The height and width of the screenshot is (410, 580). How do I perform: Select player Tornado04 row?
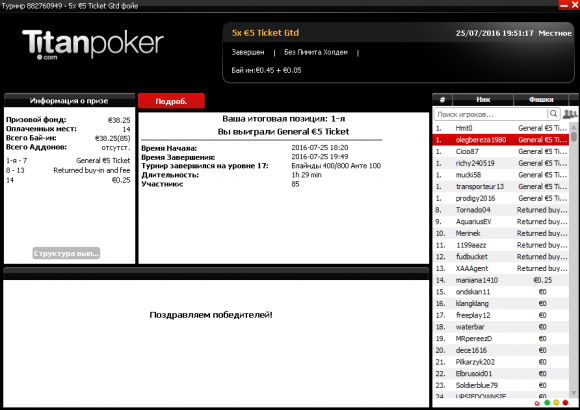(501, 210)
